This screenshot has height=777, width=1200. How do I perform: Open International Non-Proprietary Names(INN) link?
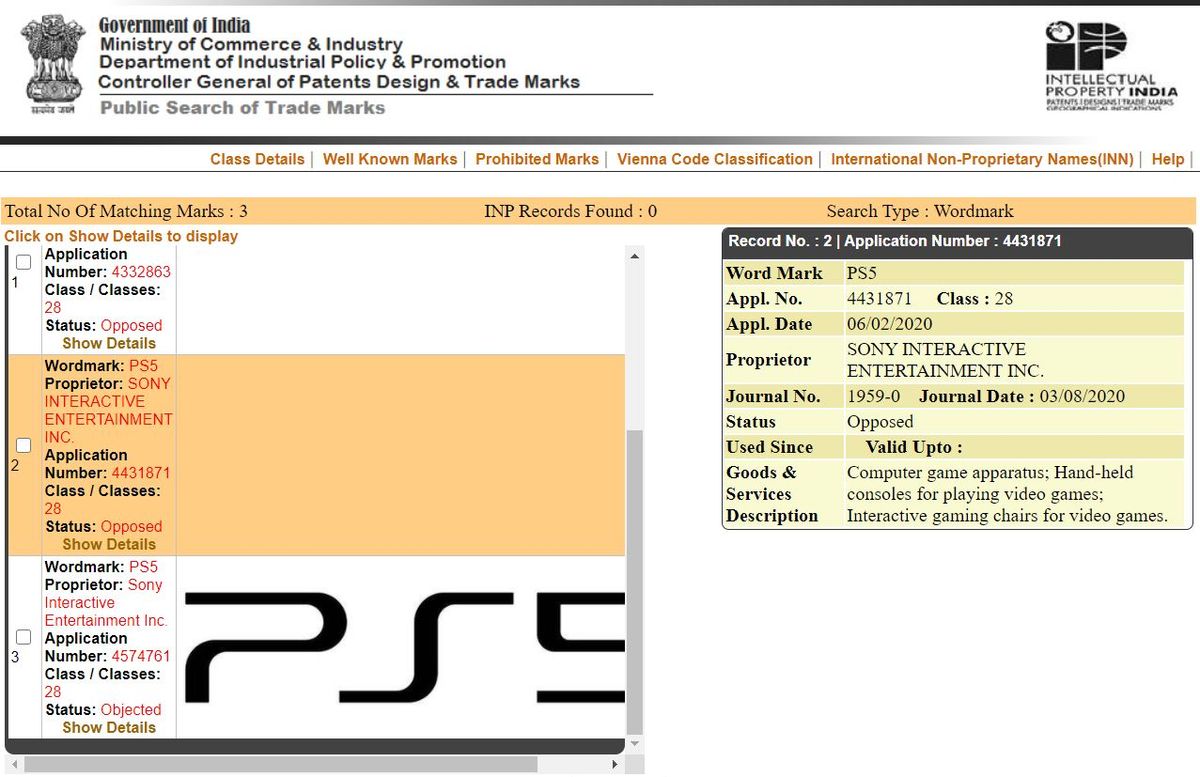(x=982, y=159)
